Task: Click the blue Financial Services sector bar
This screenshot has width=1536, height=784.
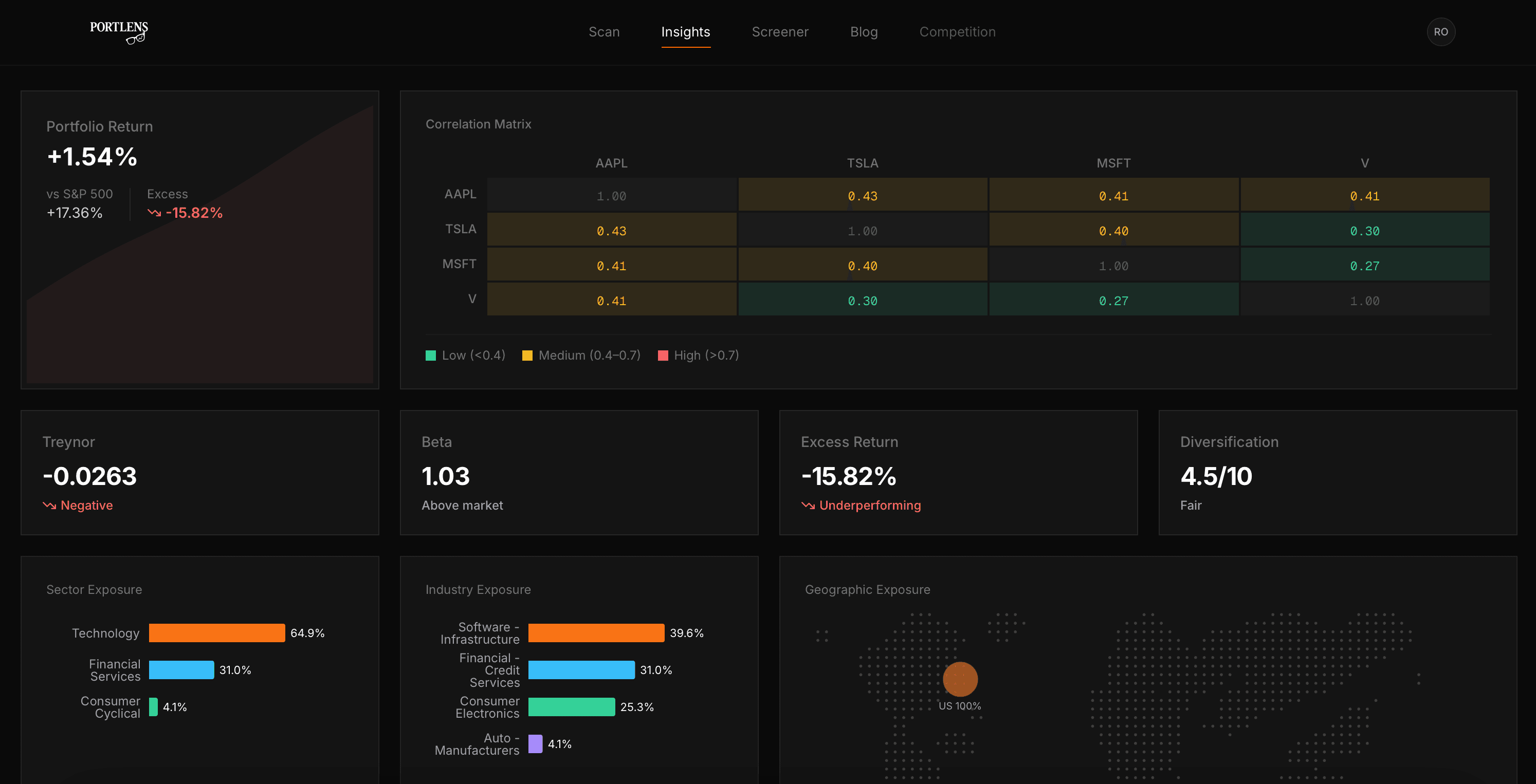Action: pos(181,669)
